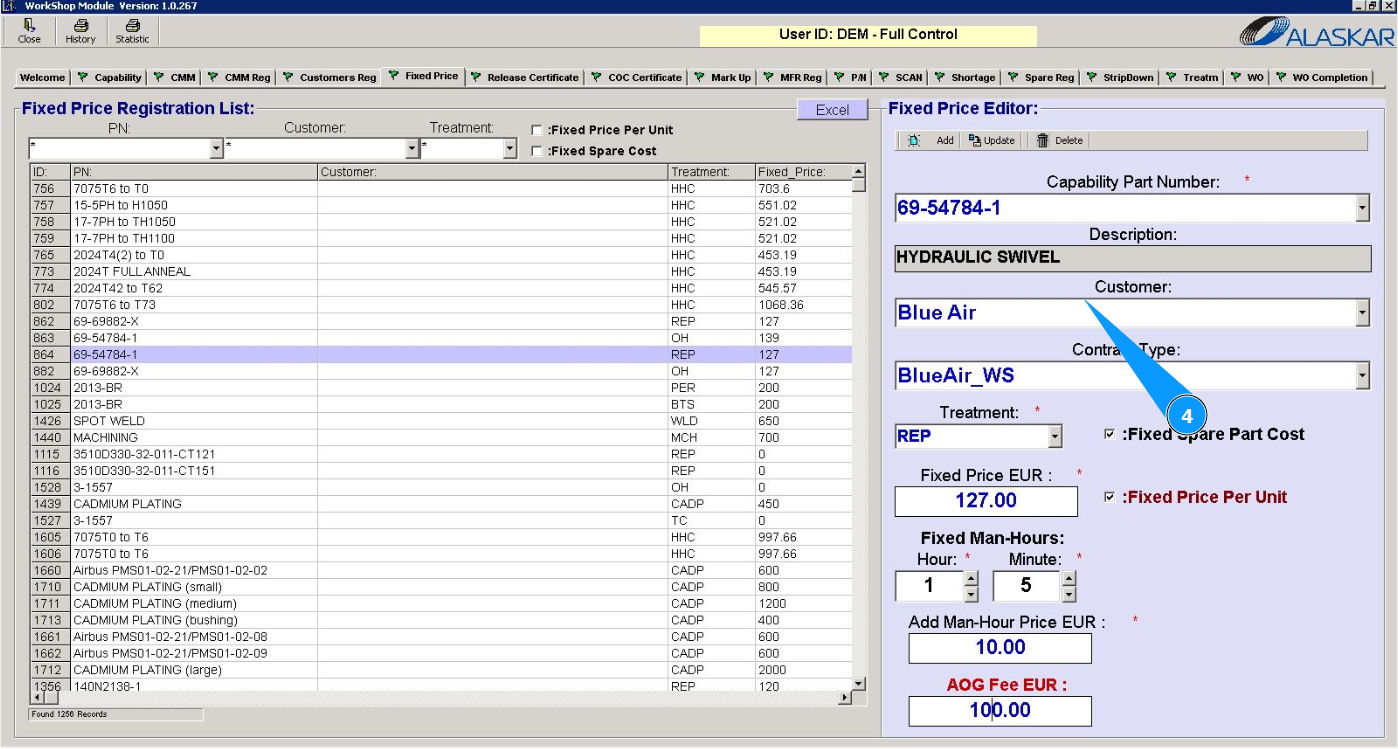Viewport: 1398px width, 749px height.
Task: Click the Update record icon
Action: 975,141
